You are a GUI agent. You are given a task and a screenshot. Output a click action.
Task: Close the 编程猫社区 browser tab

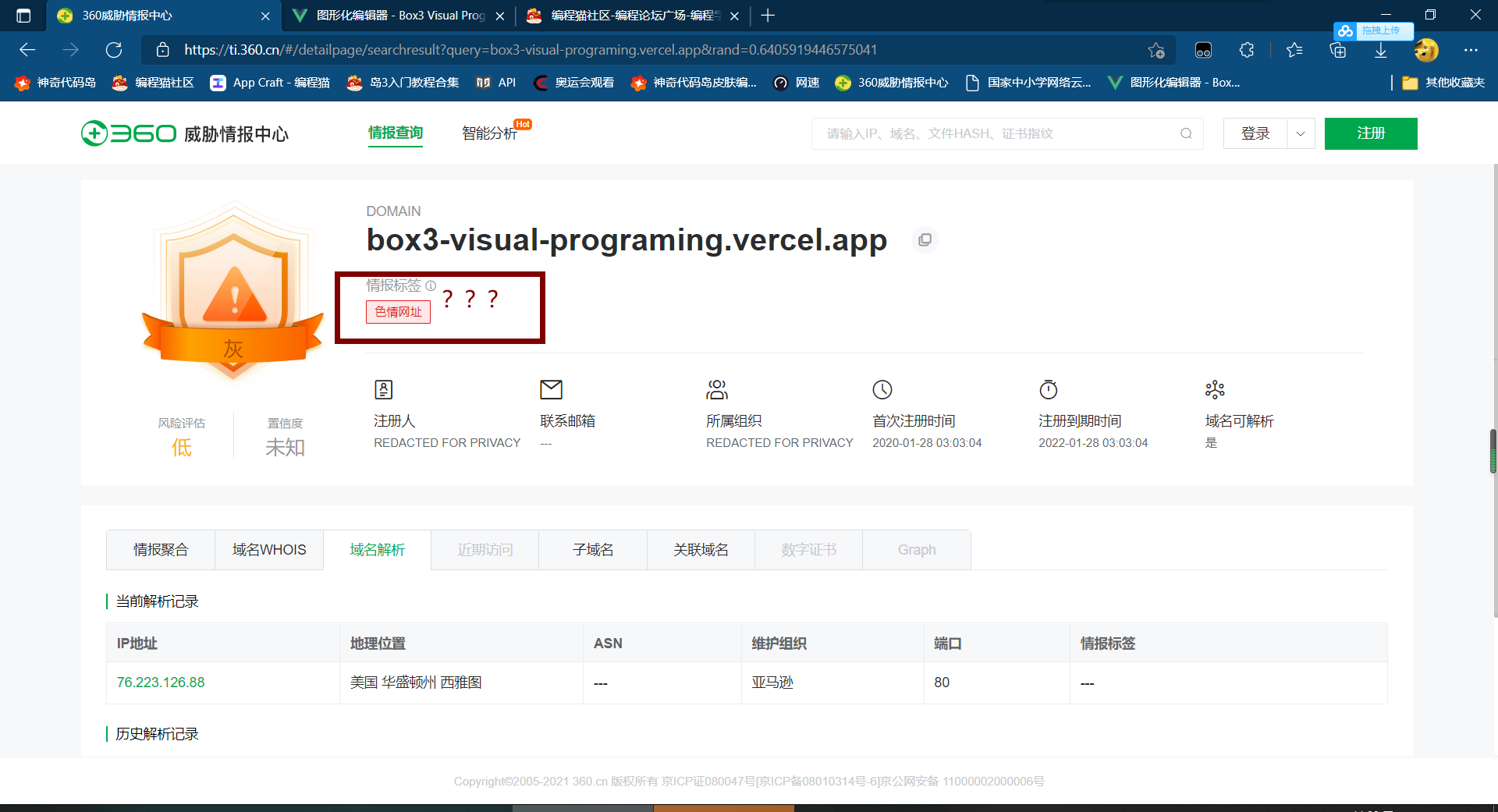[734, 16]
